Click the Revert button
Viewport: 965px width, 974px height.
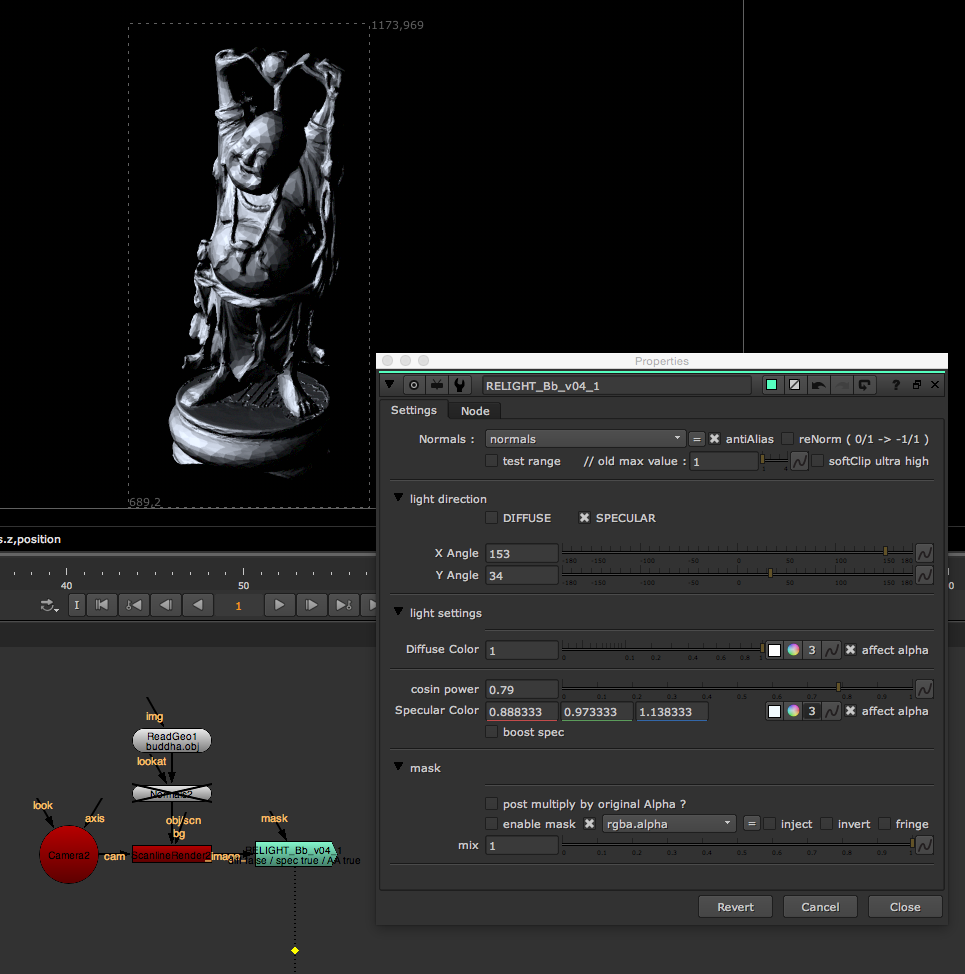pos(735,906)
